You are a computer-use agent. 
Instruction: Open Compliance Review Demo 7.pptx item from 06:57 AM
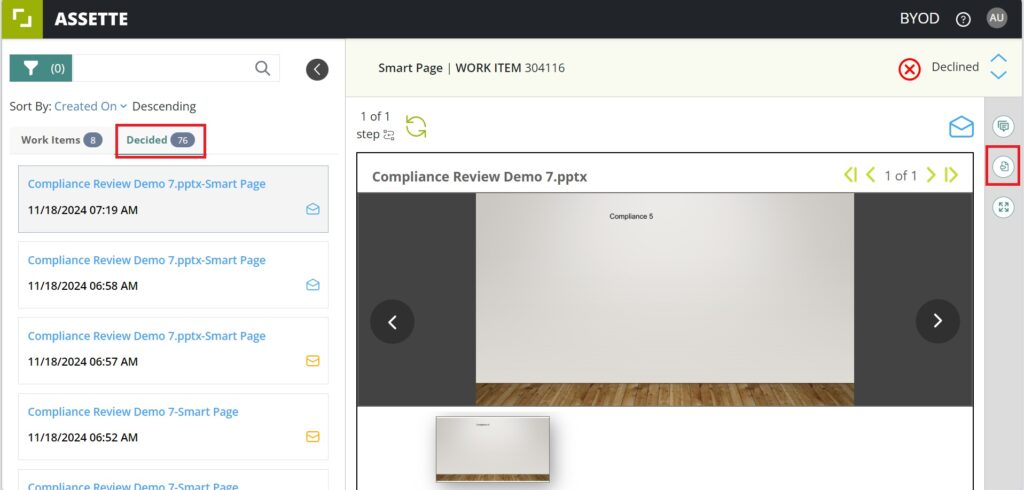click(173, 350)
